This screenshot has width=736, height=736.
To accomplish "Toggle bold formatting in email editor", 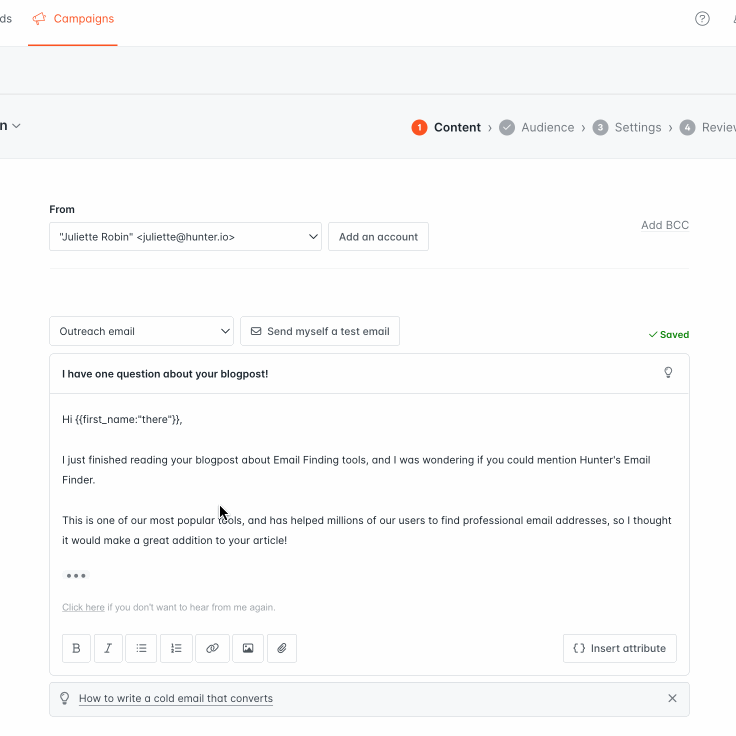I will click(x=76, y=648).
